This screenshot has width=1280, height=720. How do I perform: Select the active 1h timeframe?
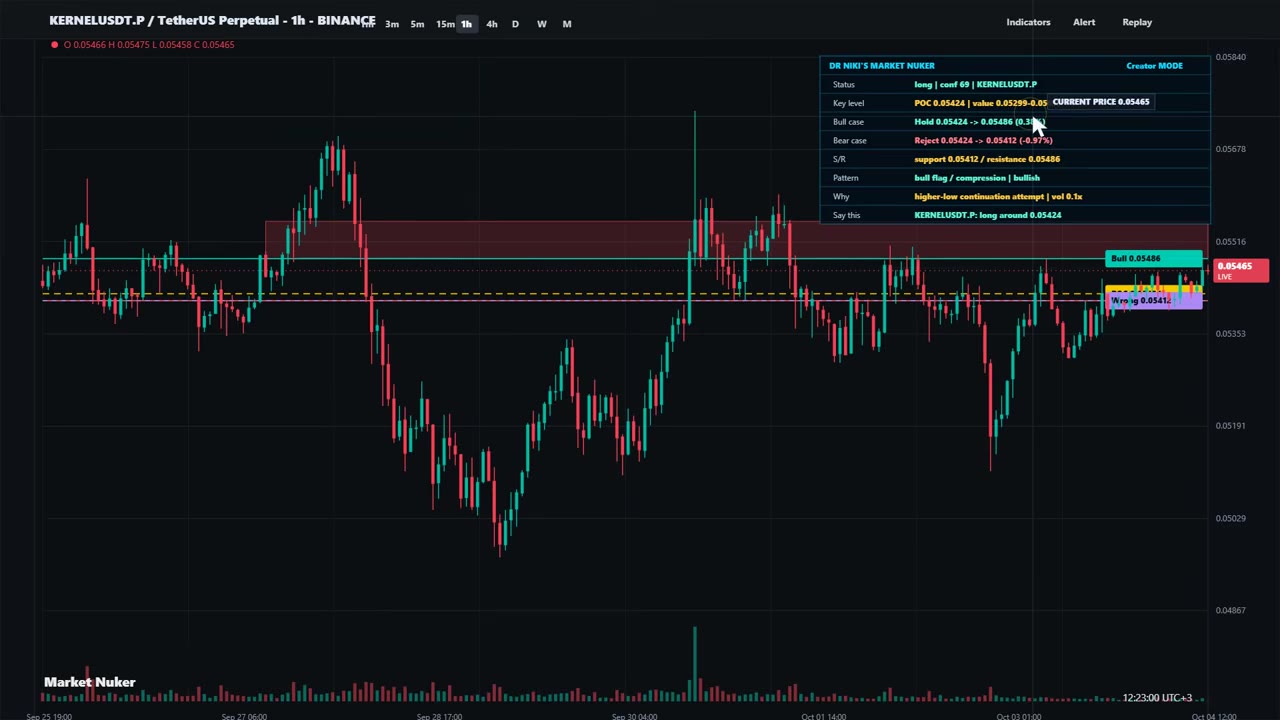466,24
